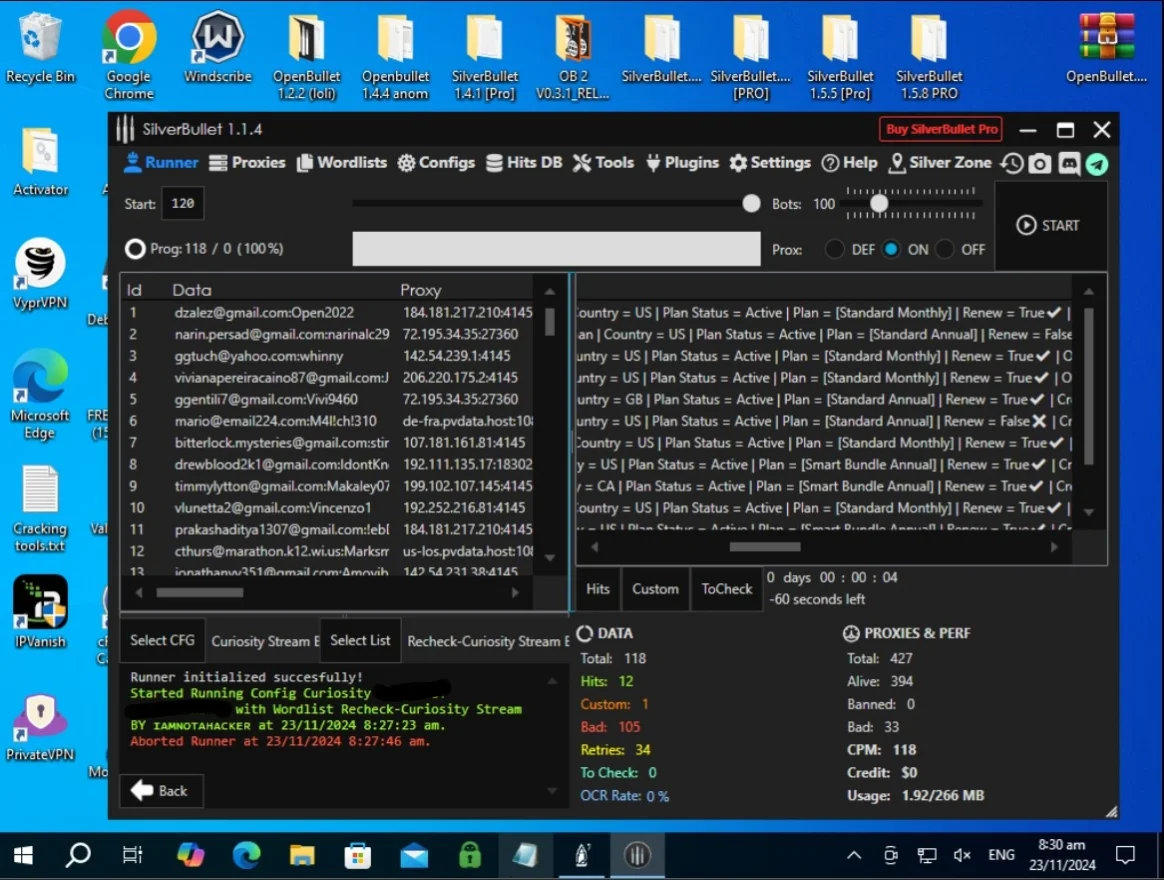1164x880 pixels.
Task: Click the Bots slider handle
Action: pyautogui.click(x=879, y=203)
